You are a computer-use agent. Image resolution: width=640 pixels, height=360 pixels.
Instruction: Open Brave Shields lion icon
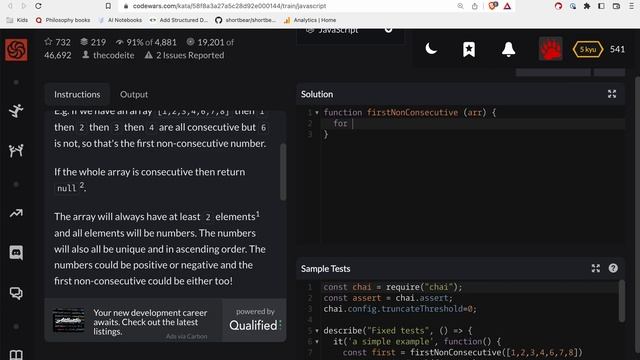pos(493,6)
